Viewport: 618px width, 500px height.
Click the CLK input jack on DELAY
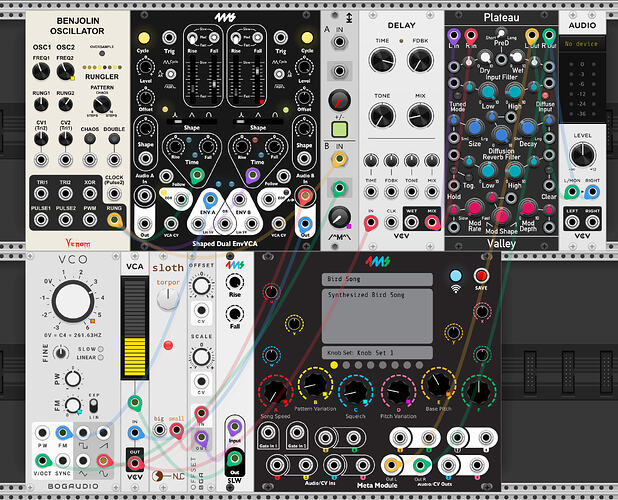[x=391, y=222]
